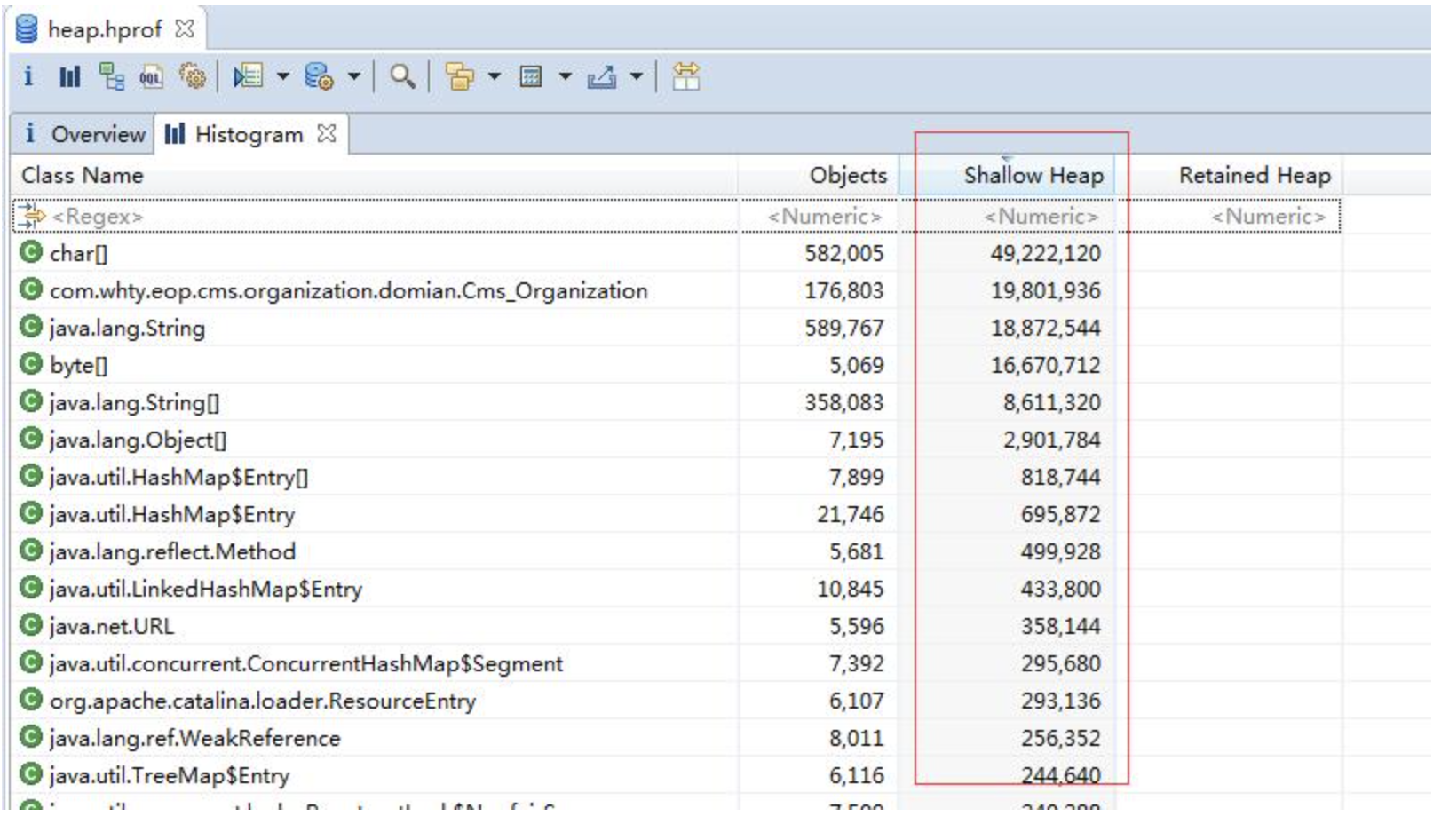Click the export icon in toolbar
This screenshot has width=1449, height=840.
click(x=602, y=77)
